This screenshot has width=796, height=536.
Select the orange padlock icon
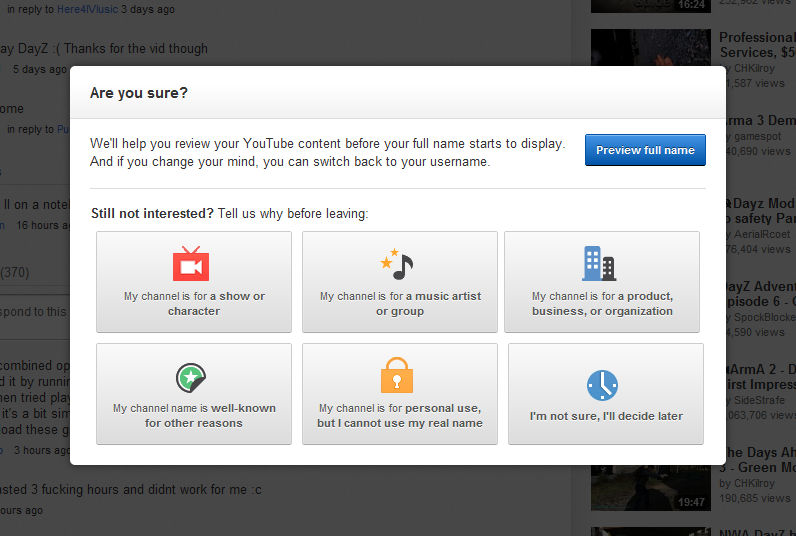point(397,375)
